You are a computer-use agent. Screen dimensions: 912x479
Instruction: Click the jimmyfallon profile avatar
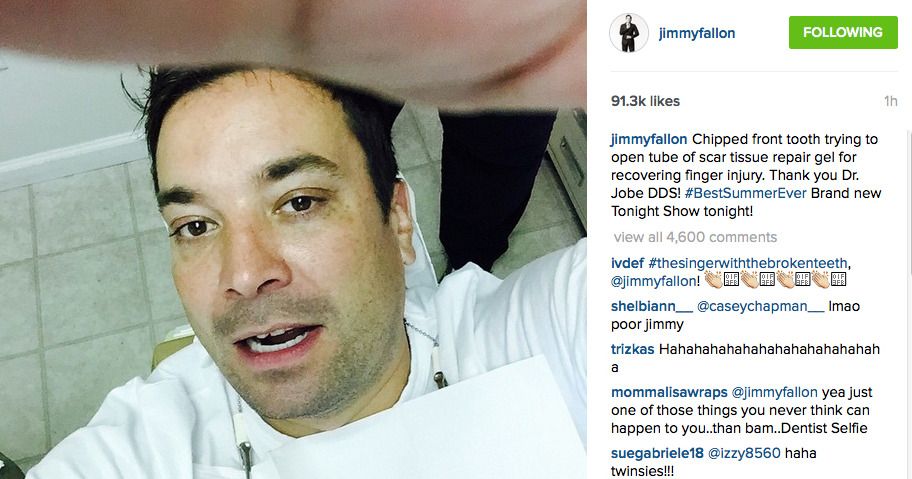pyautogui.click(x=628, y=33)
